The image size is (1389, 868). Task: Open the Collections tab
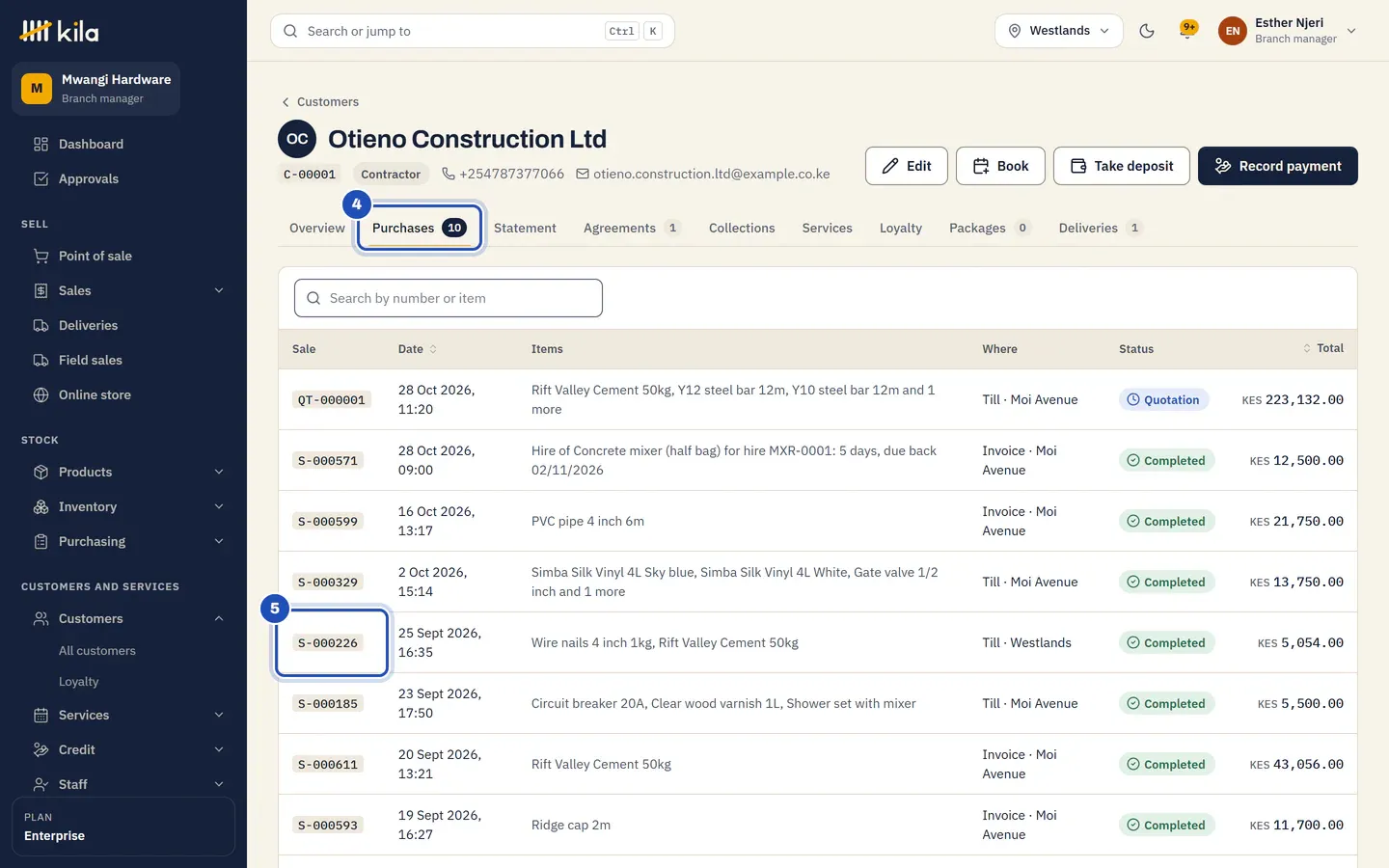742,228
